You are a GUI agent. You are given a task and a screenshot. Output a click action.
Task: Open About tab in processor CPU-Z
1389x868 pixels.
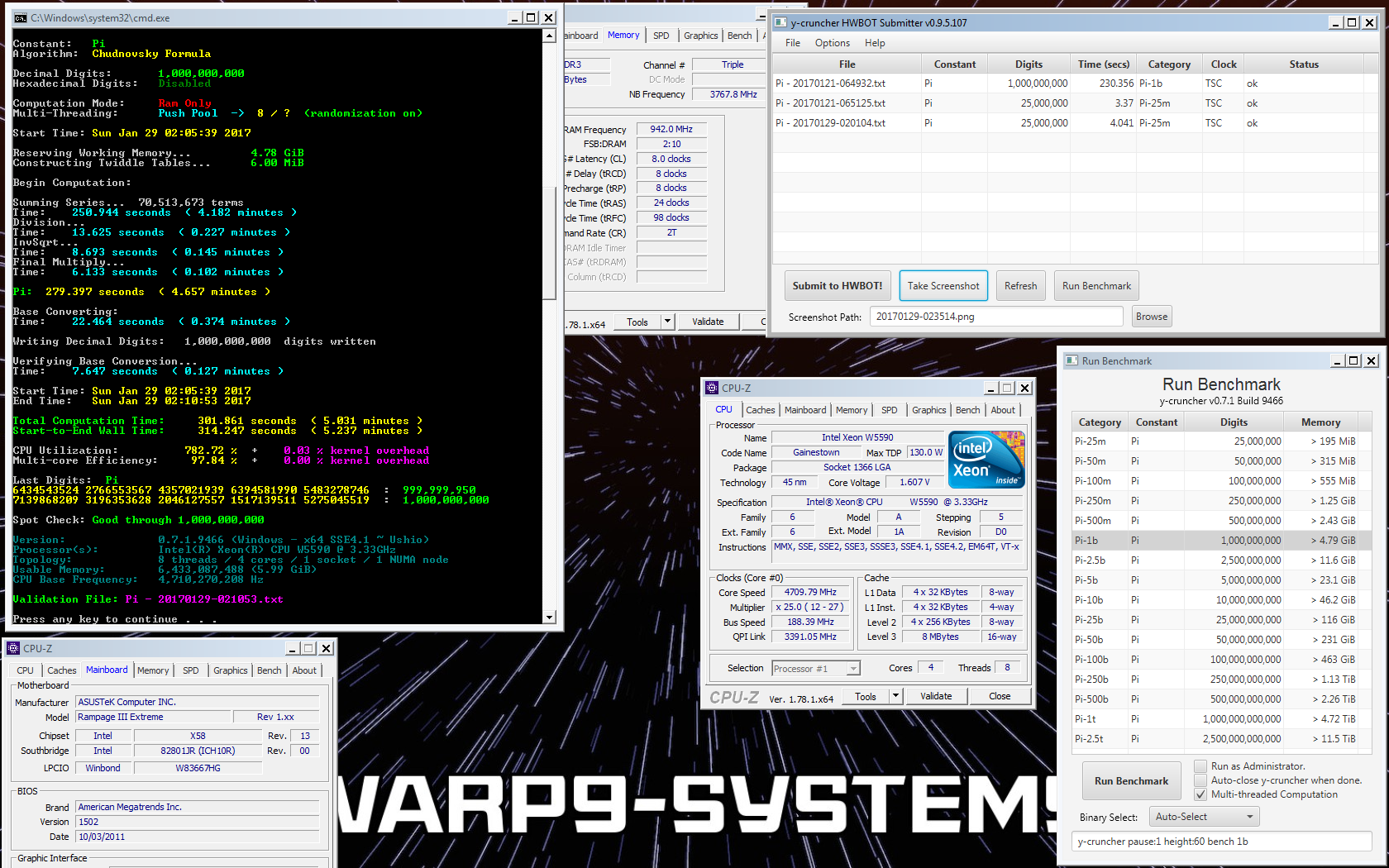pos(1003,410)
